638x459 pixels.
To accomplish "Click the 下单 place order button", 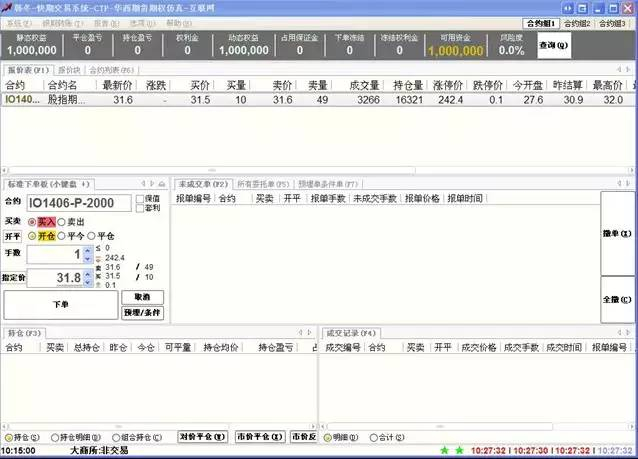I will click(x=61, y=304).
